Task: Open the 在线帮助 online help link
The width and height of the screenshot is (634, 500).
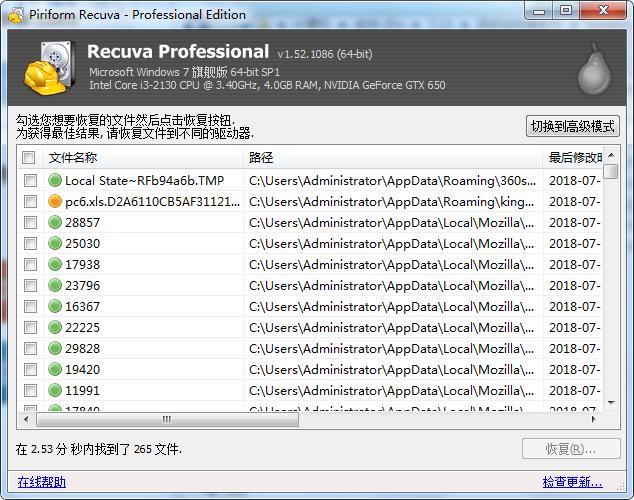Action: [x=41, y=482]
